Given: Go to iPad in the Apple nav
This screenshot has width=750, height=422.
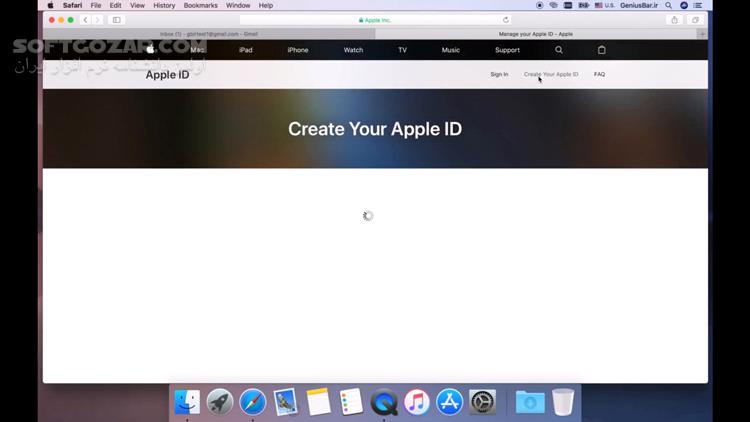Looking at the screenshot, I should pyautogui.click(x=245, y=50).
